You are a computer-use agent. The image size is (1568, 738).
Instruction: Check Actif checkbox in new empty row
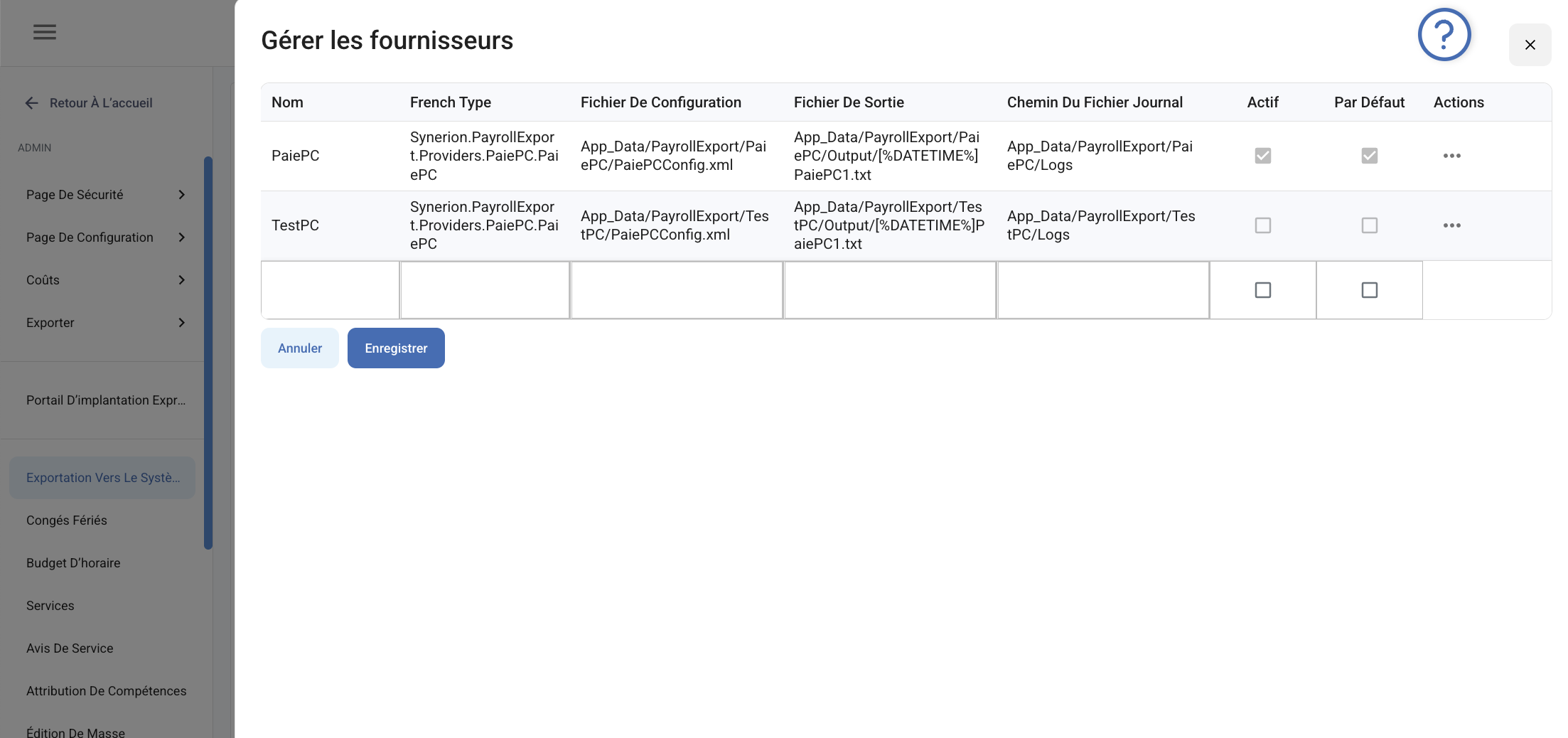coord(1262,290)
